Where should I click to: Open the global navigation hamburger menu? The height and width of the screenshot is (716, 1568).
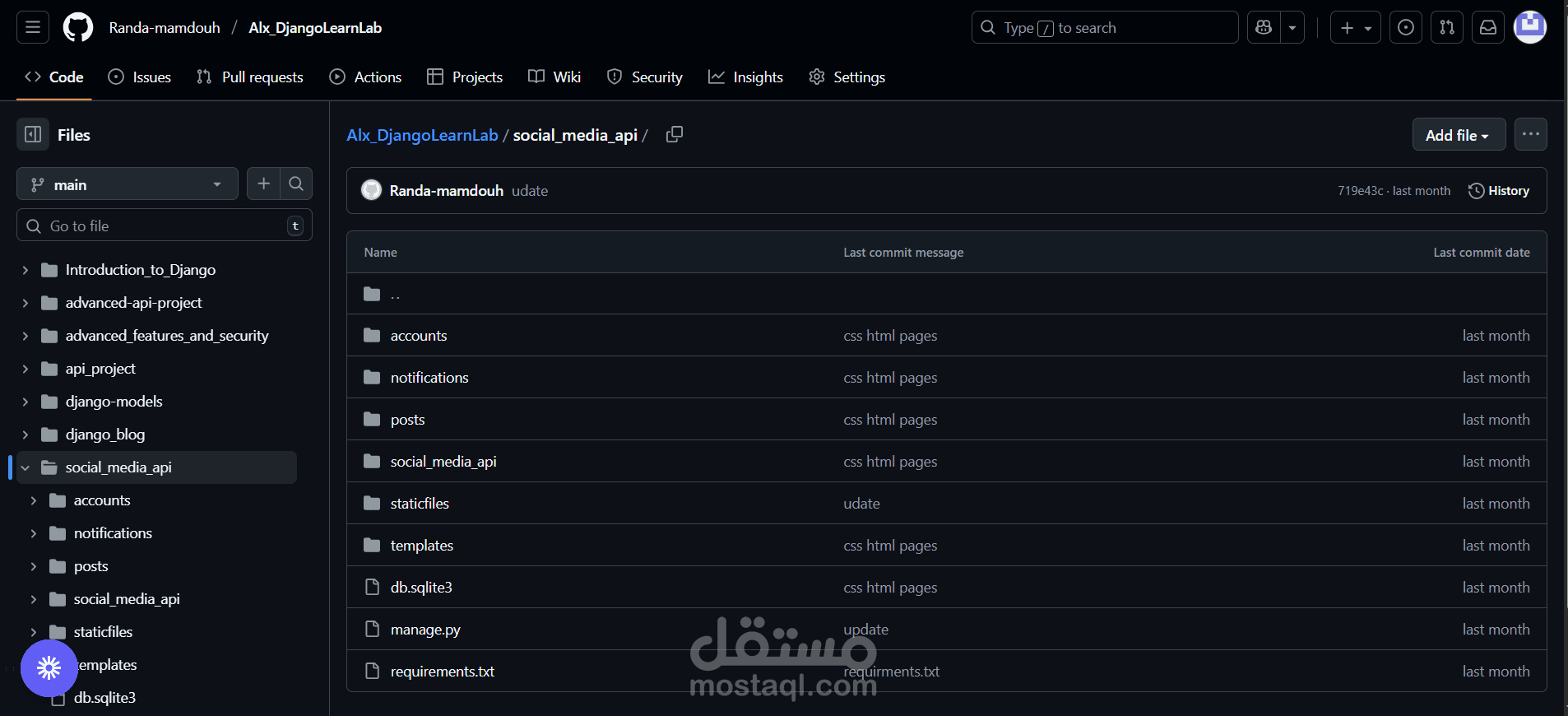33,28
